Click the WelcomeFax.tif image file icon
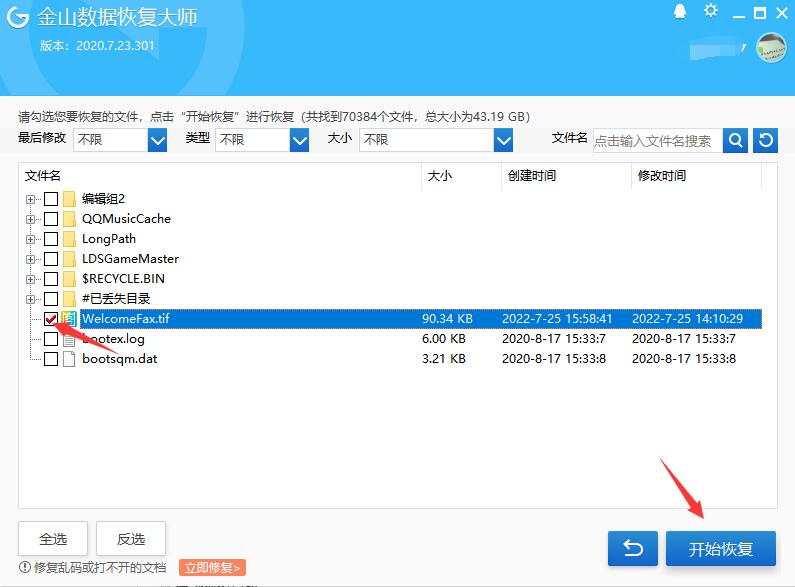Screen dimensions: 795x587 pyautogui.click(x=69, y=319)
